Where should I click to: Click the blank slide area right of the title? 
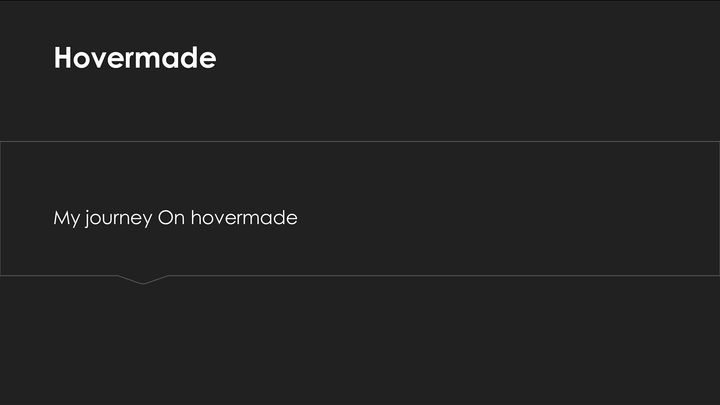coord(459,58)
